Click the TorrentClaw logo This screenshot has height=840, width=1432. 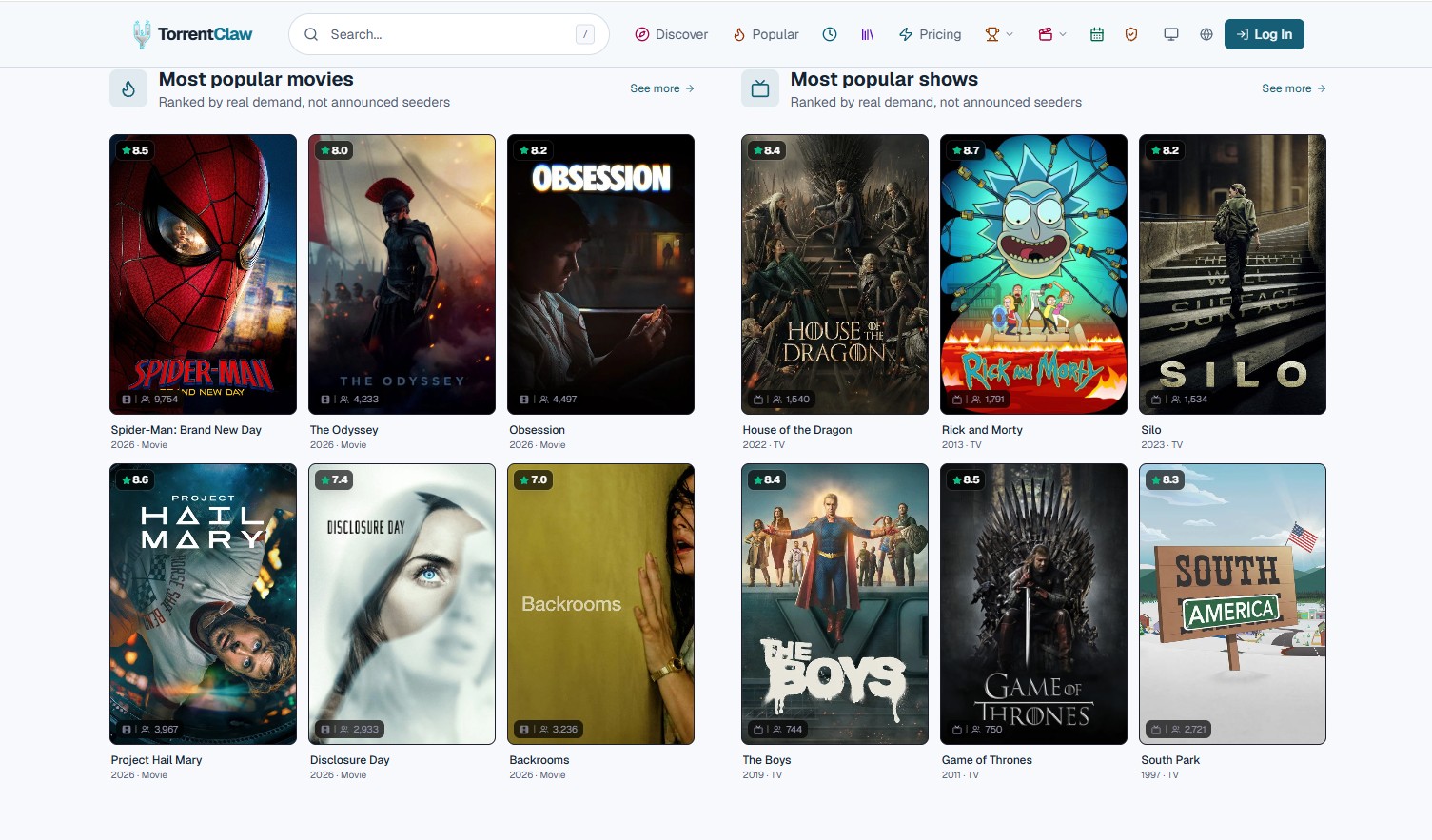[193, 34]
